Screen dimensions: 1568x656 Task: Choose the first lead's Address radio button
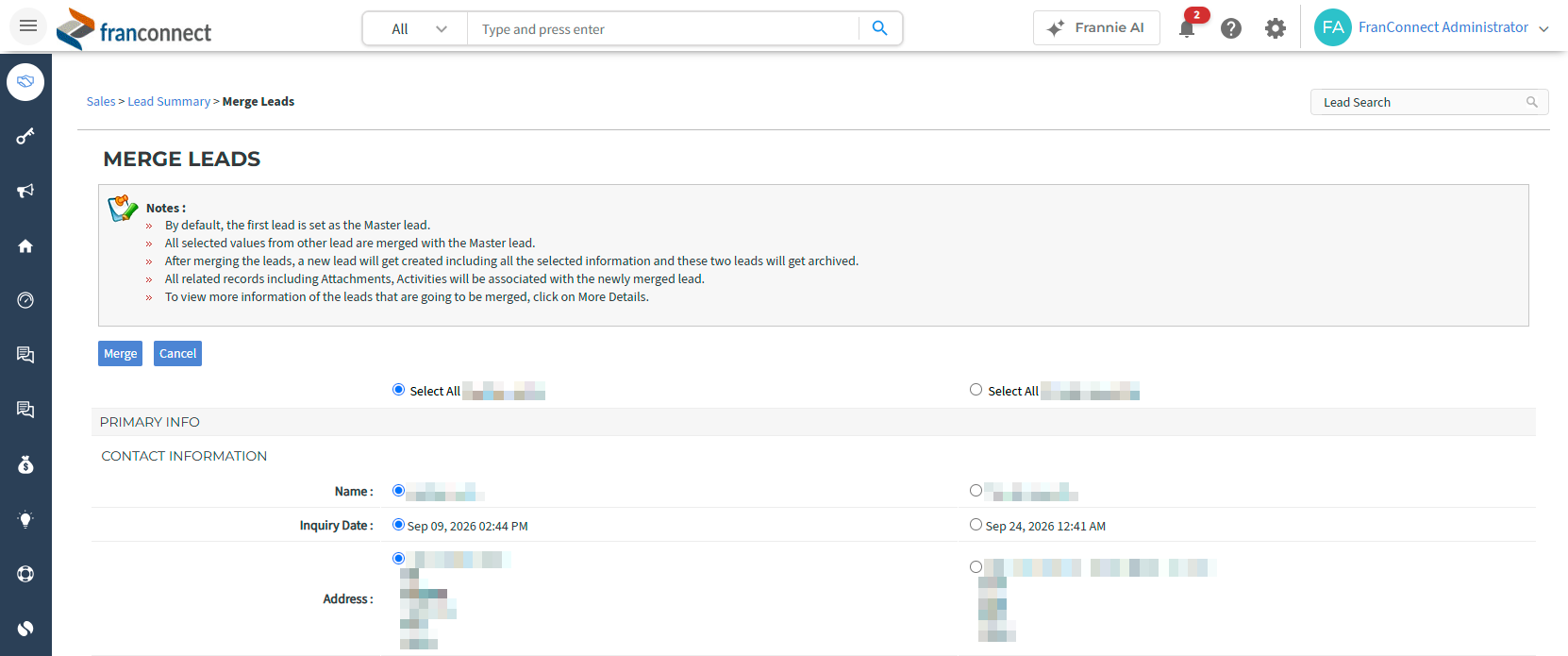398,559
